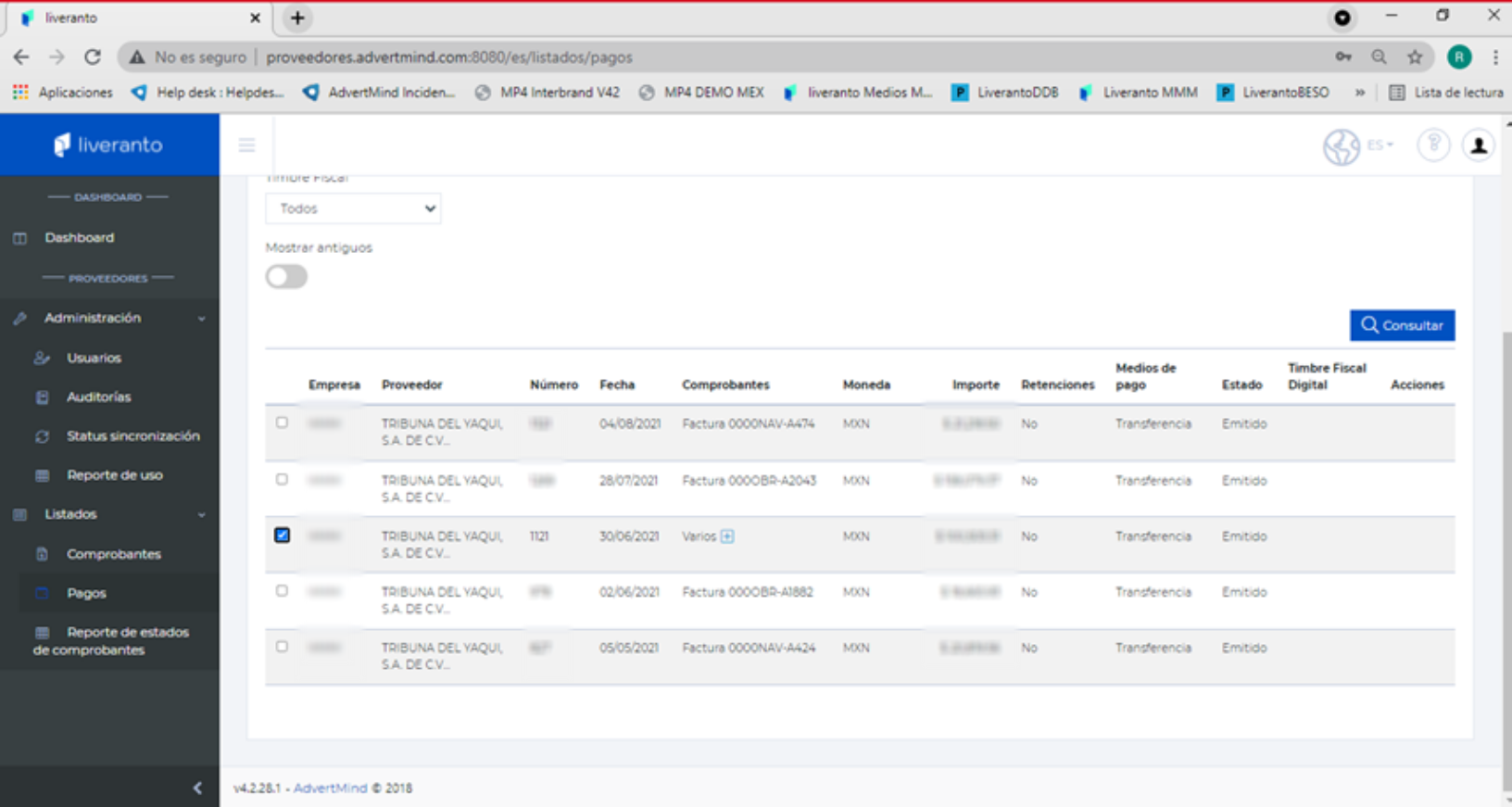Close the liveranto browser tab

click(255, 18)
